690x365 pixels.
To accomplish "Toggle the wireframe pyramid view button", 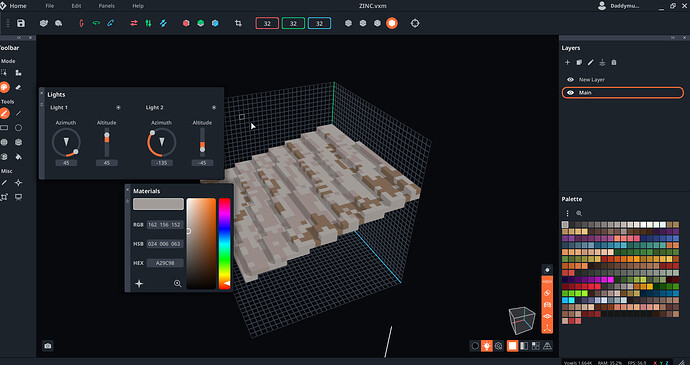I will [547, 346].
